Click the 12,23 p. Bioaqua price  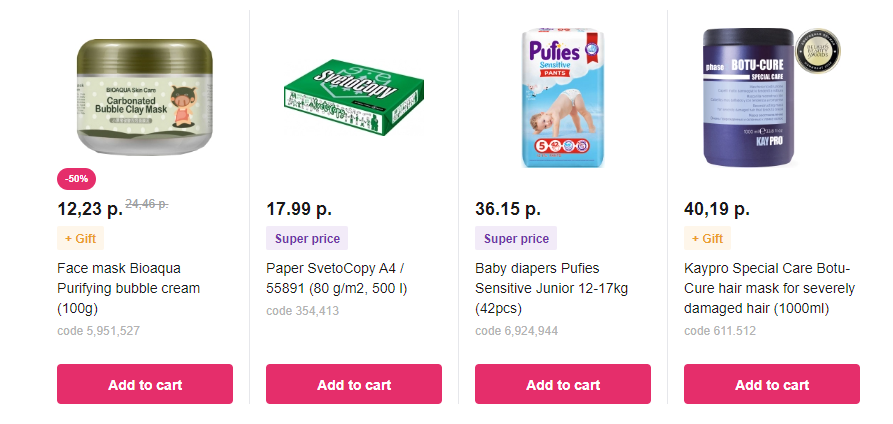tap(89, 209)
